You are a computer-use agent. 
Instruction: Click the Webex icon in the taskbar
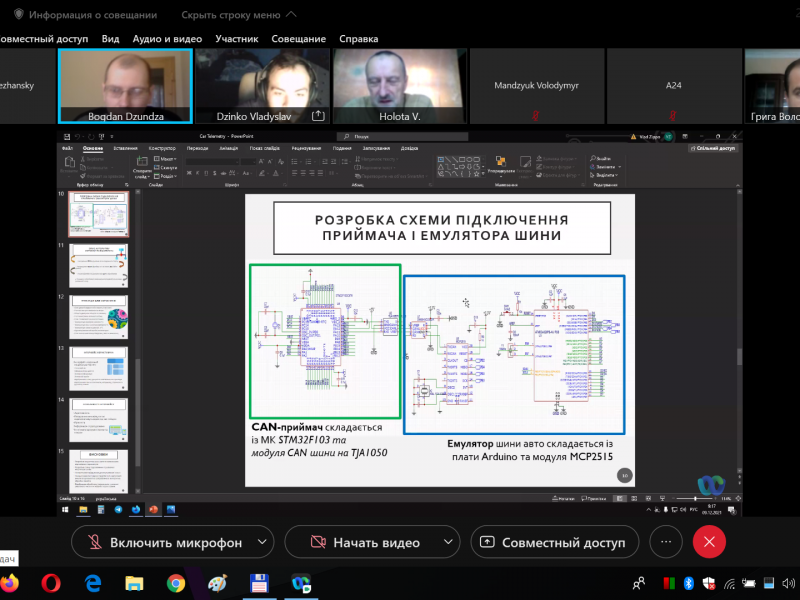coord(300,582)
